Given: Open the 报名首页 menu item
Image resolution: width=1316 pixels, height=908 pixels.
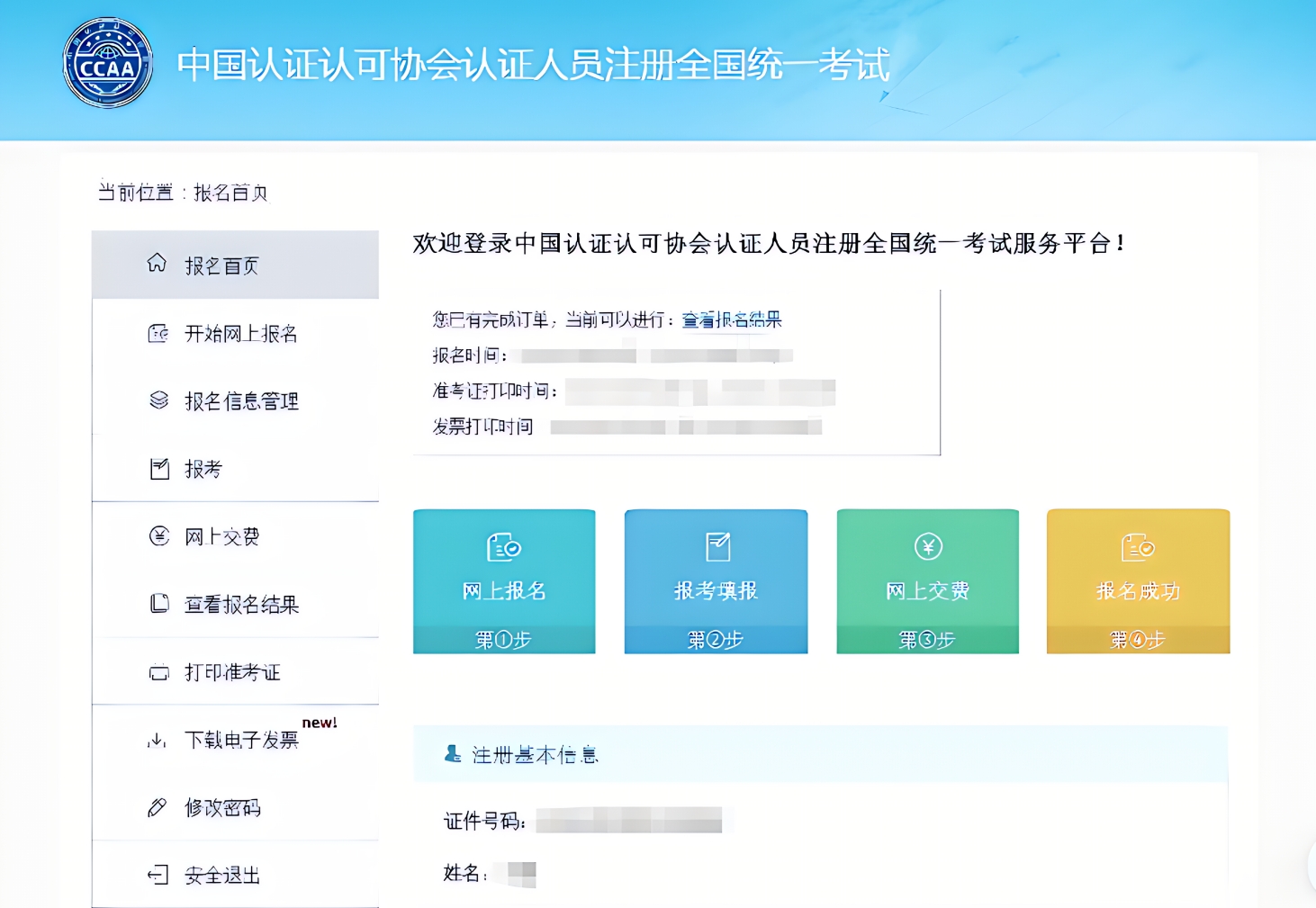Looking at the screenshot, I should [235, 265].
